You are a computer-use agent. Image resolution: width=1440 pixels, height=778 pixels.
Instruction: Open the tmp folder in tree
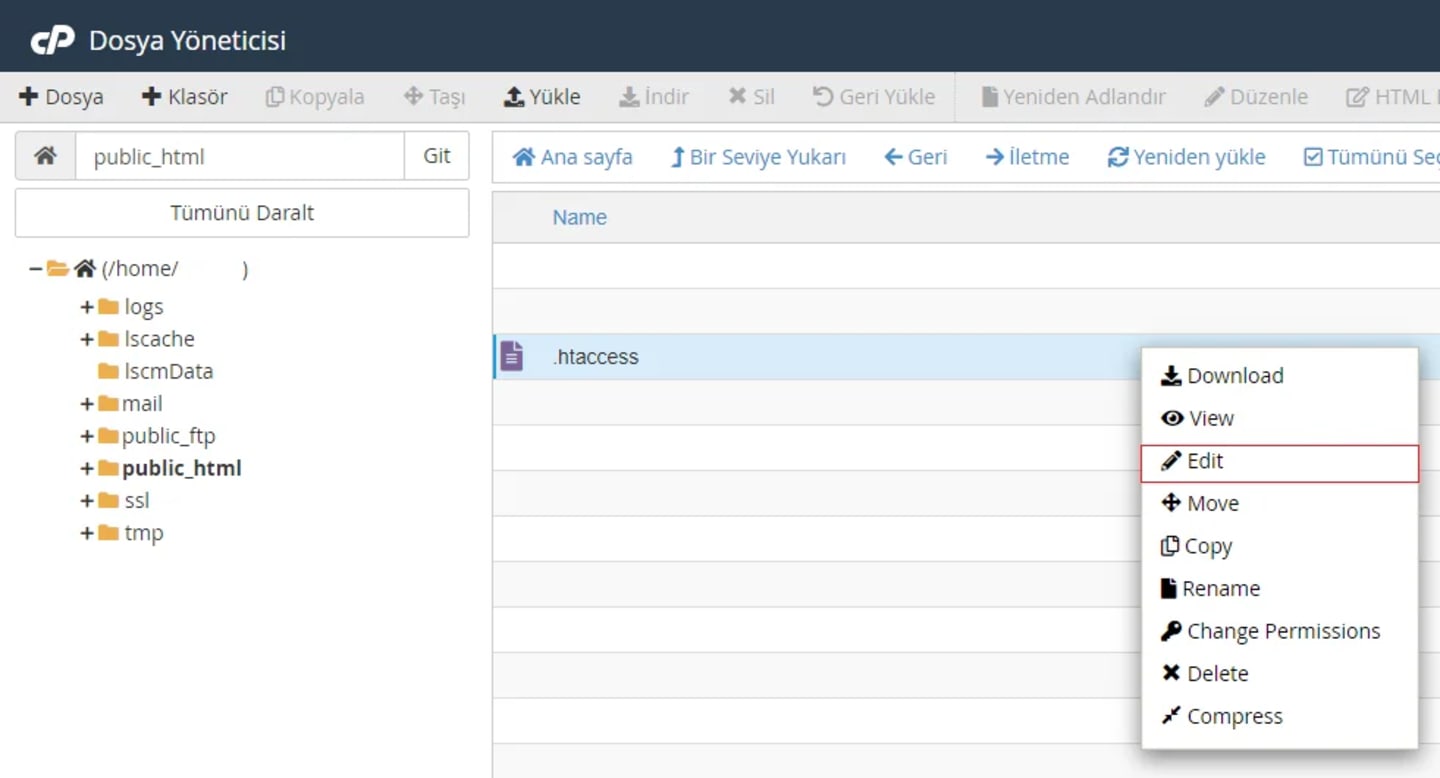point(143,533)
